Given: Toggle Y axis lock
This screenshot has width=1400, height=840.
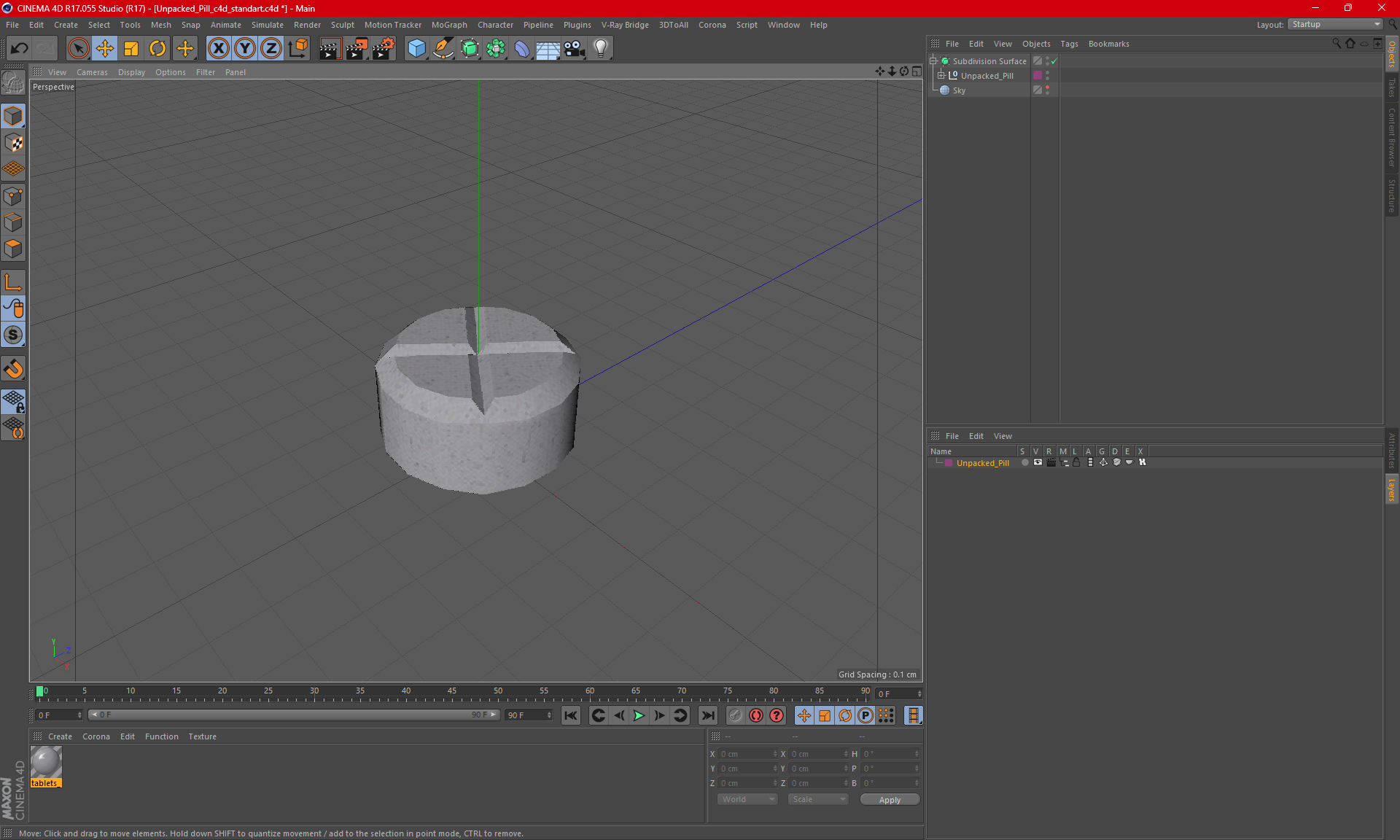Looking at the screenshot, I should [x=245, y=48].
